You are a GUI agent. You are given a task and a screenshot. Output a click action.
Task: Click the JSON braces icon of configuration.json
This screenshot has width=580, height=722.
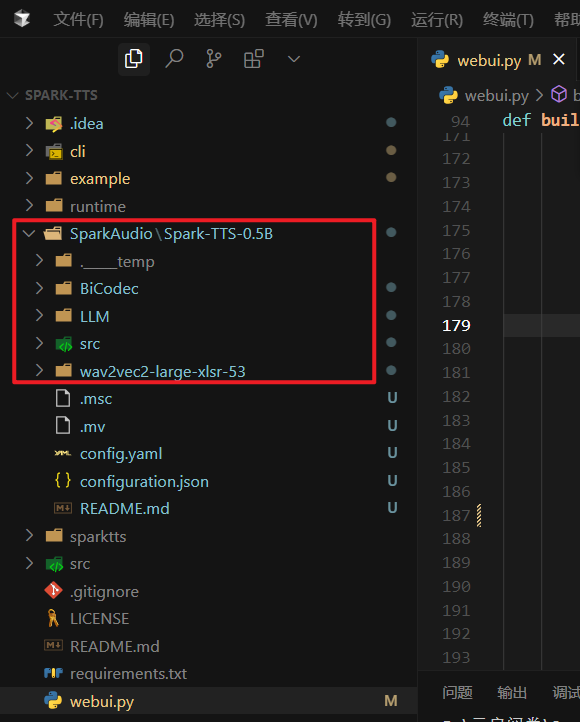[63, 480]
